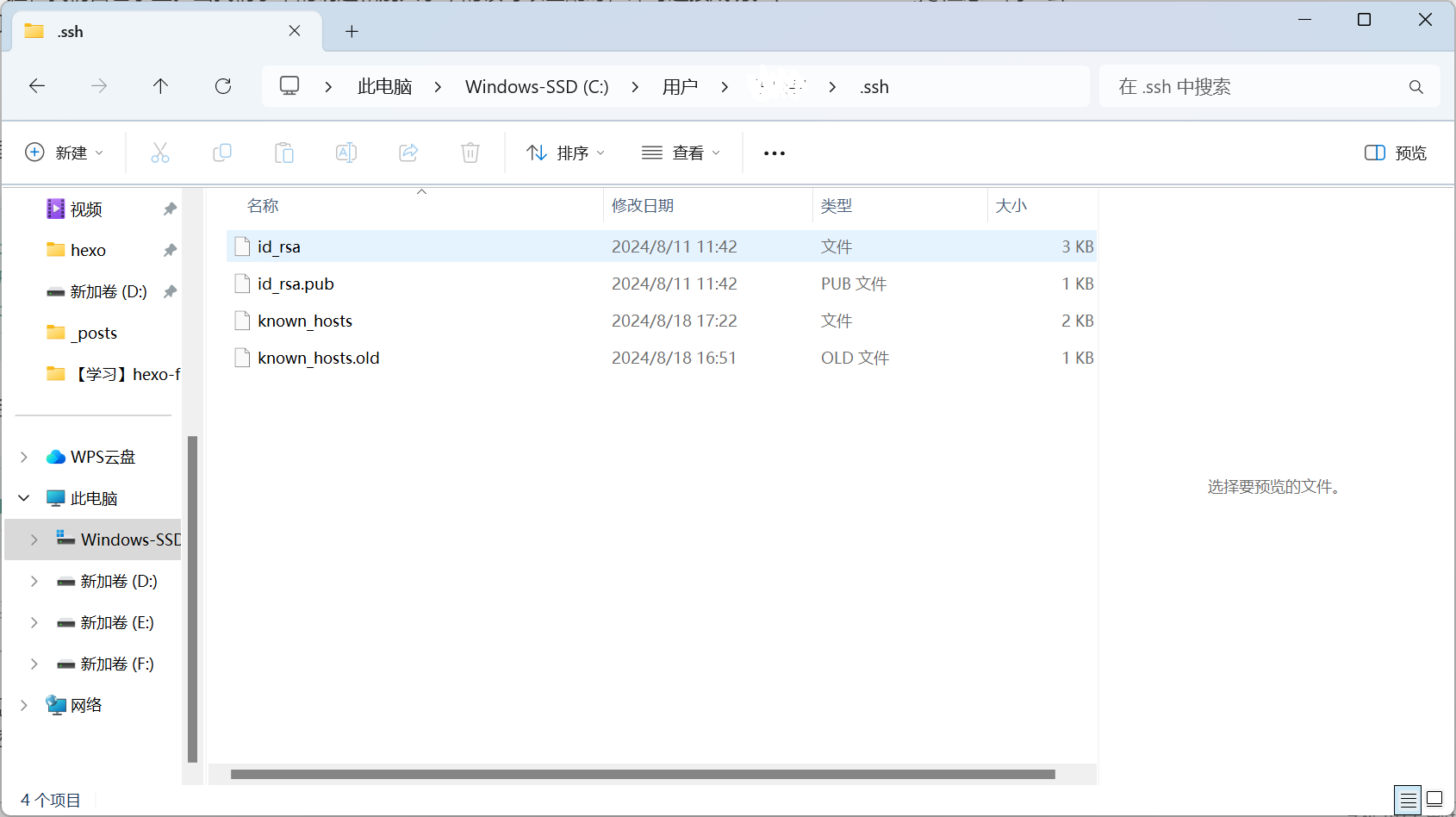Click the search magnifier icon
1456x817 pixels.
[1416, 87]
